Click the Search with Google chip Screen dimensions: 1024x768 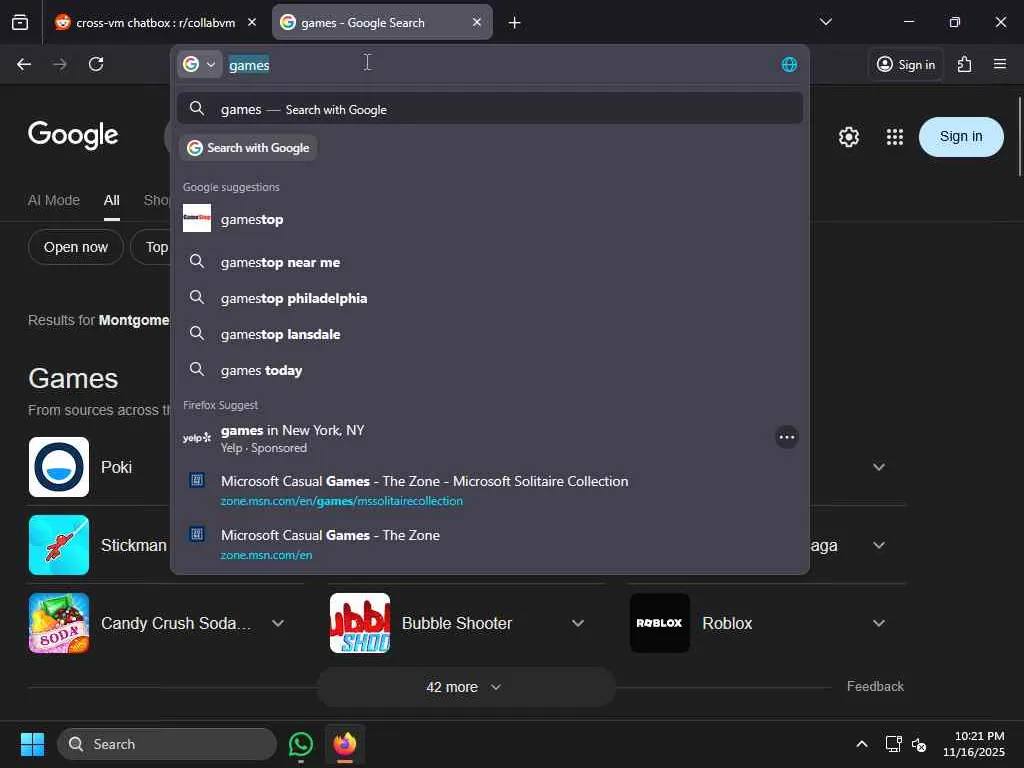[248, 148]
